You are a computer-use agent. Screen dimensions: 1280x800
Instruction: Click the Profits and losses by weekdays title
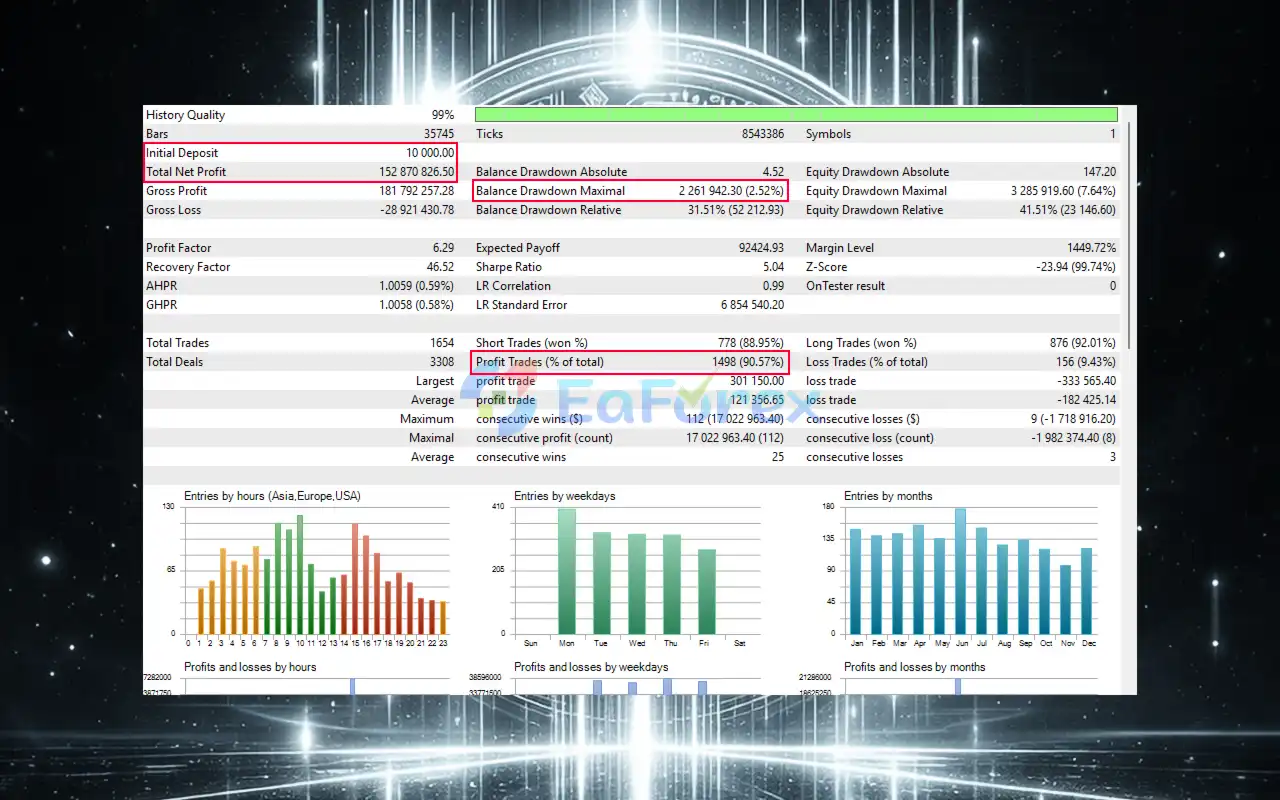(x=591, y=667)
